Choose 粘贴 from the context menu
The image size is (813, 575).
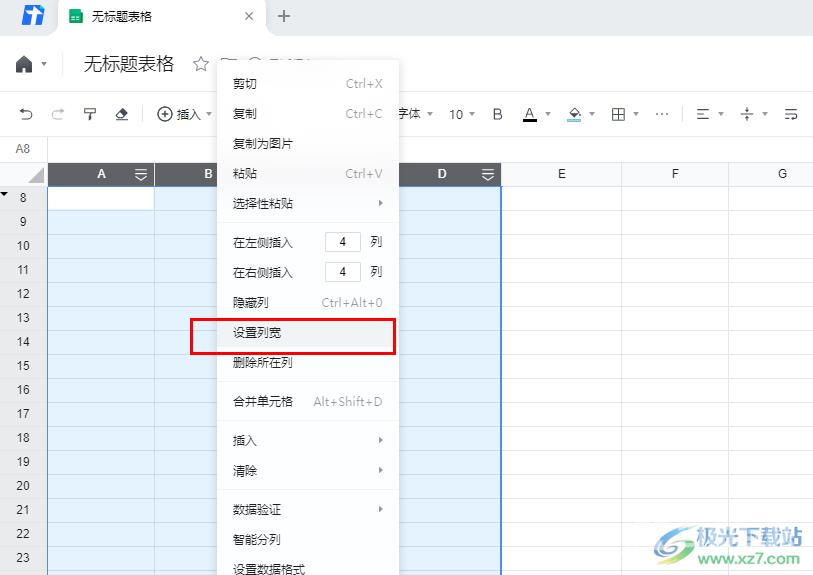pos(308,174)
